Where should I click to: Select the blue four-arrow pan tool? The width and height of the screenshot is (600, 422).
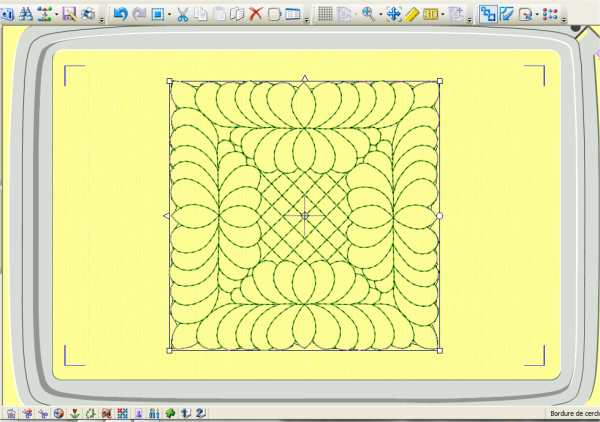[393, 14]
